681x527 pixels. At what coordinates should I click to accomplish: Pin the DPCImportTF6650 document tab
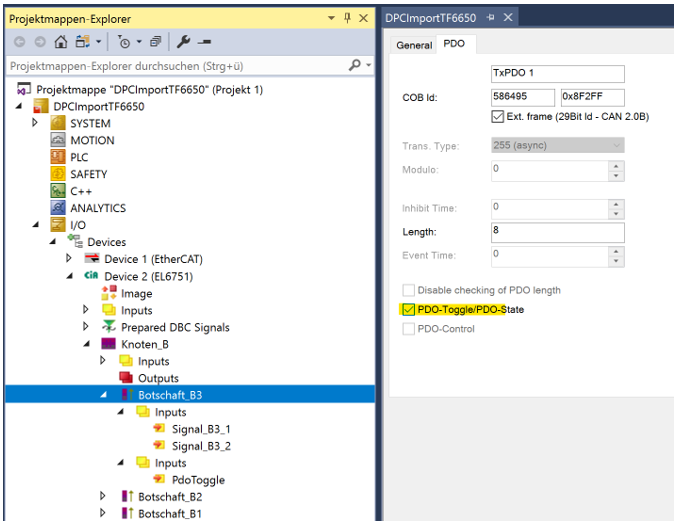click(491, 17)
